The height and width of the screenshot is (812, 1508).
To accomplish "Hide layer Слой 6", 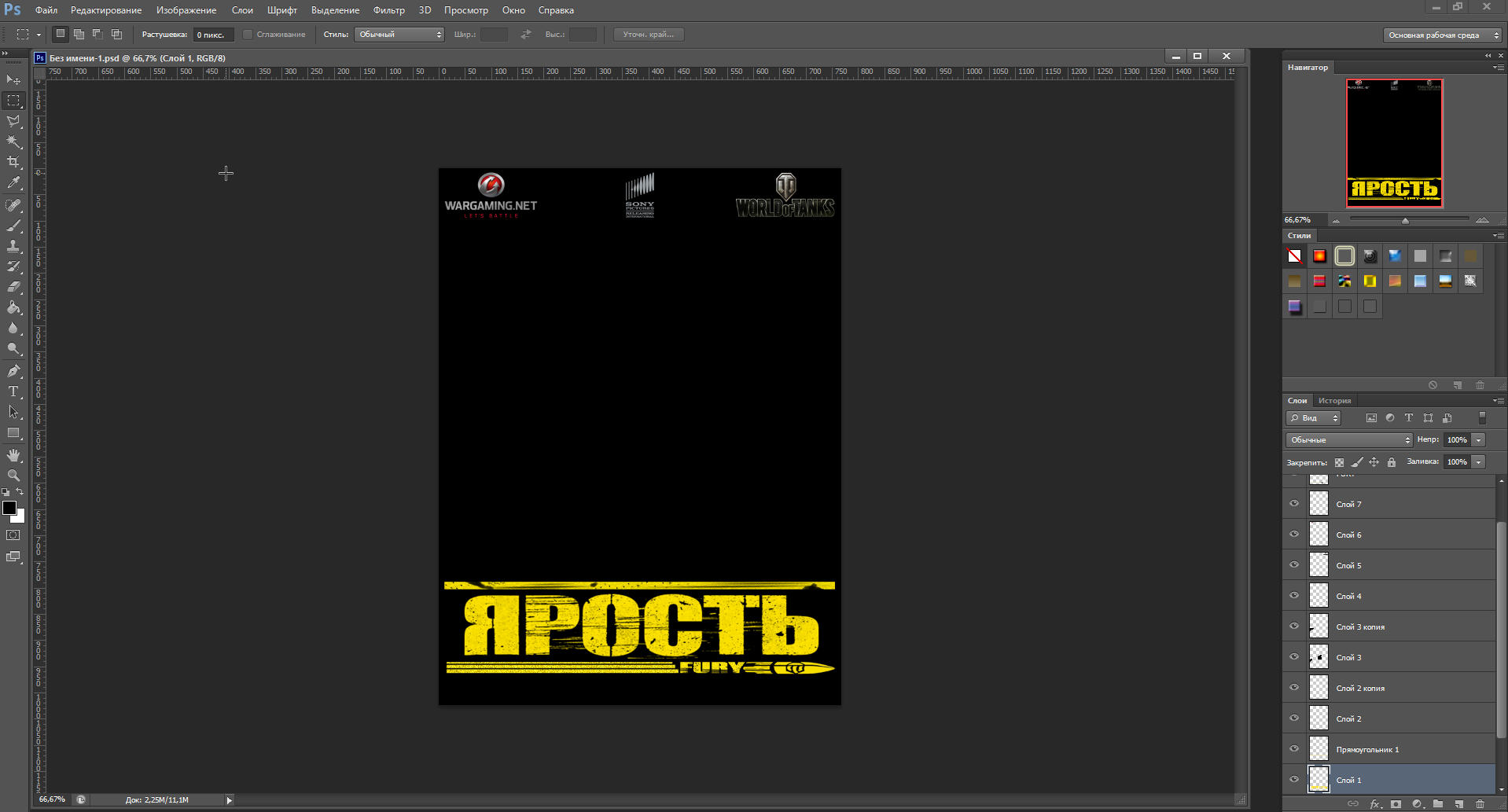I will coord(1294,535).
